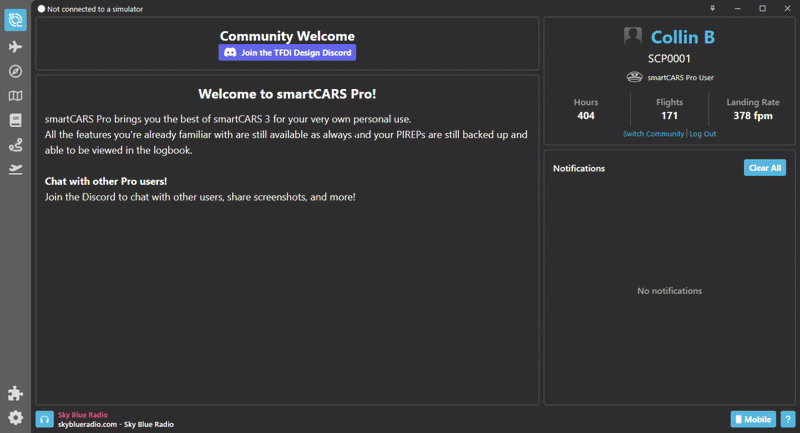The height and width of the screenshot is (433, 800).
Task: Click the No notifications message
Action: point(669,291)
